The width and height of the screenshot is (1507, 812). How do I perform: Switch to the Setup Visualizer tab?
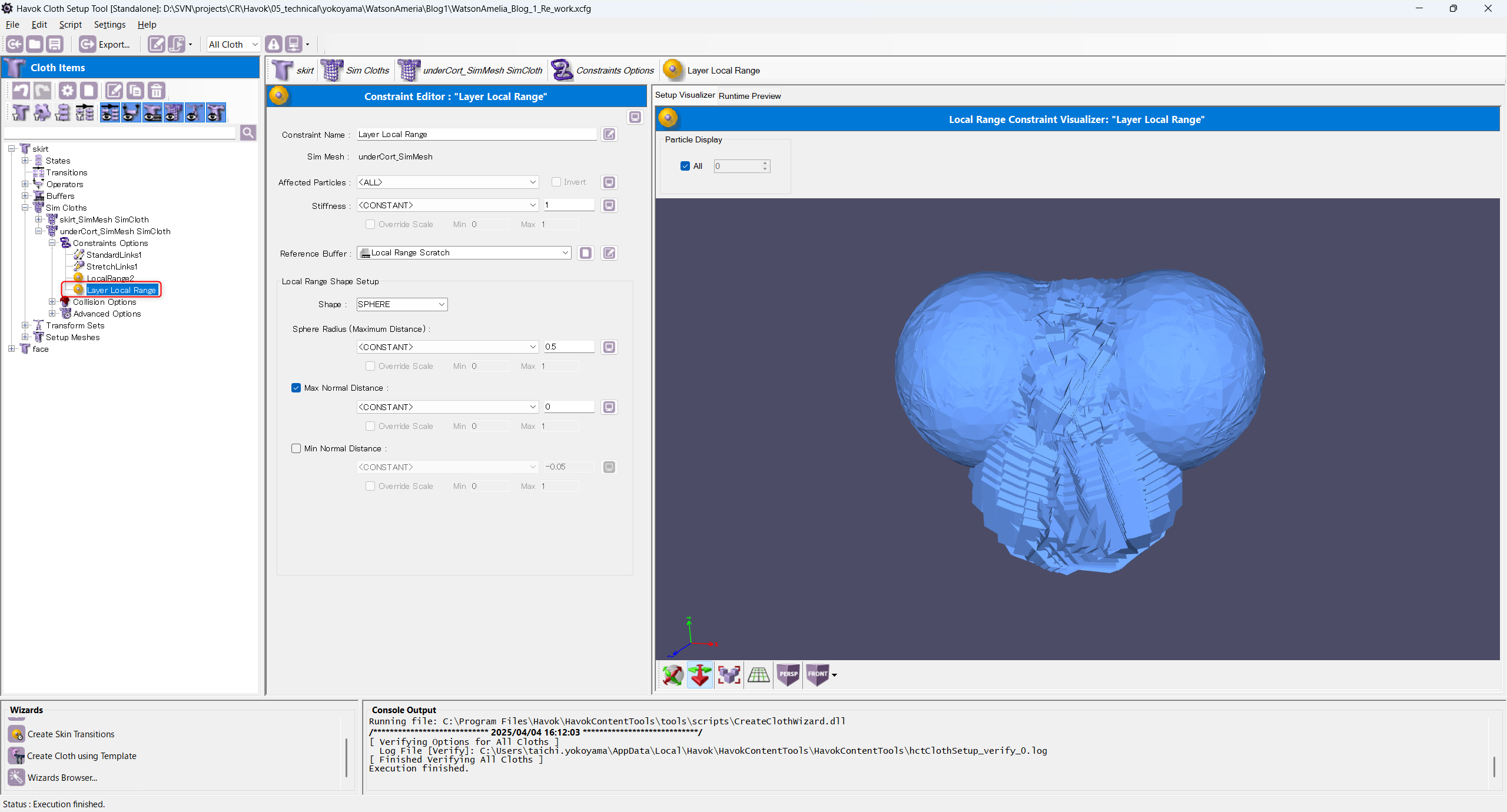pos(685,95)
